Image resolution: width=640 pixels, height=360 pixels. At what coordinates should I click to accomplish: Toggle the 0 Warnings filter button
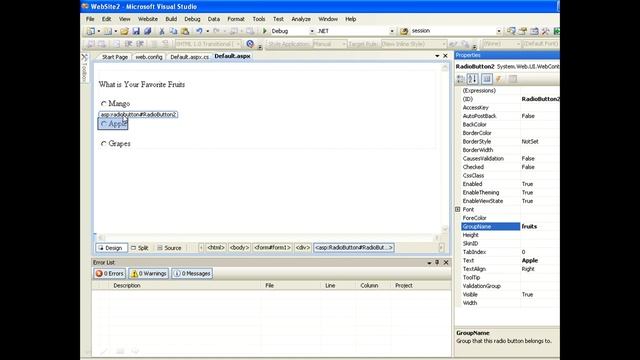[x=149, y=273]
